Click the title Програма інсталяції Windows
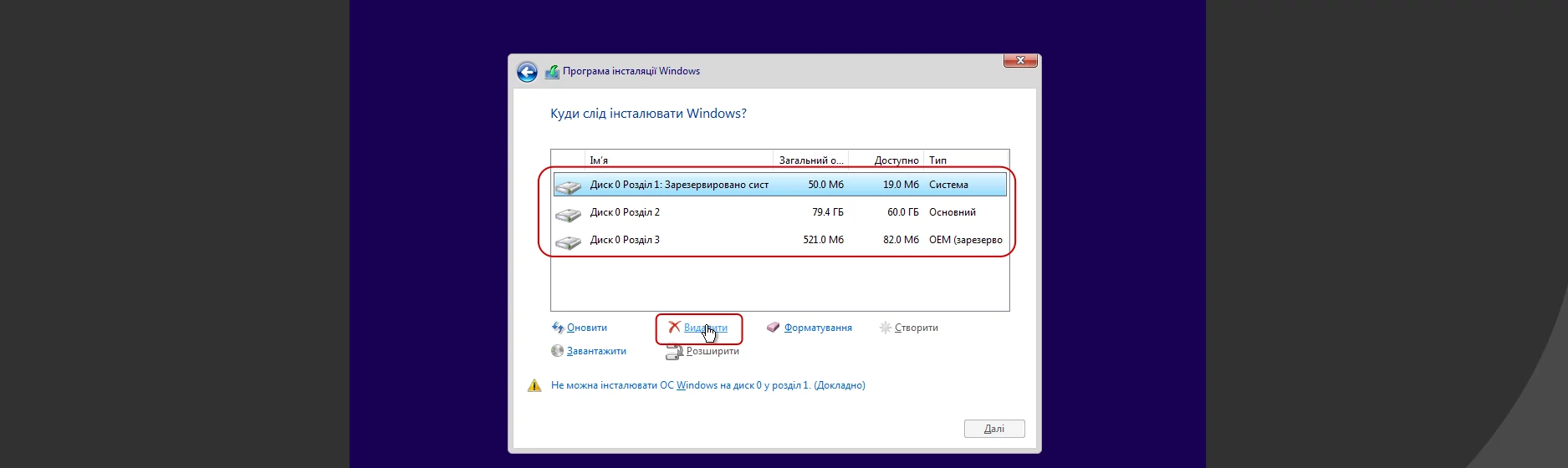The image size is (1568, 468). tap(631, 72)
